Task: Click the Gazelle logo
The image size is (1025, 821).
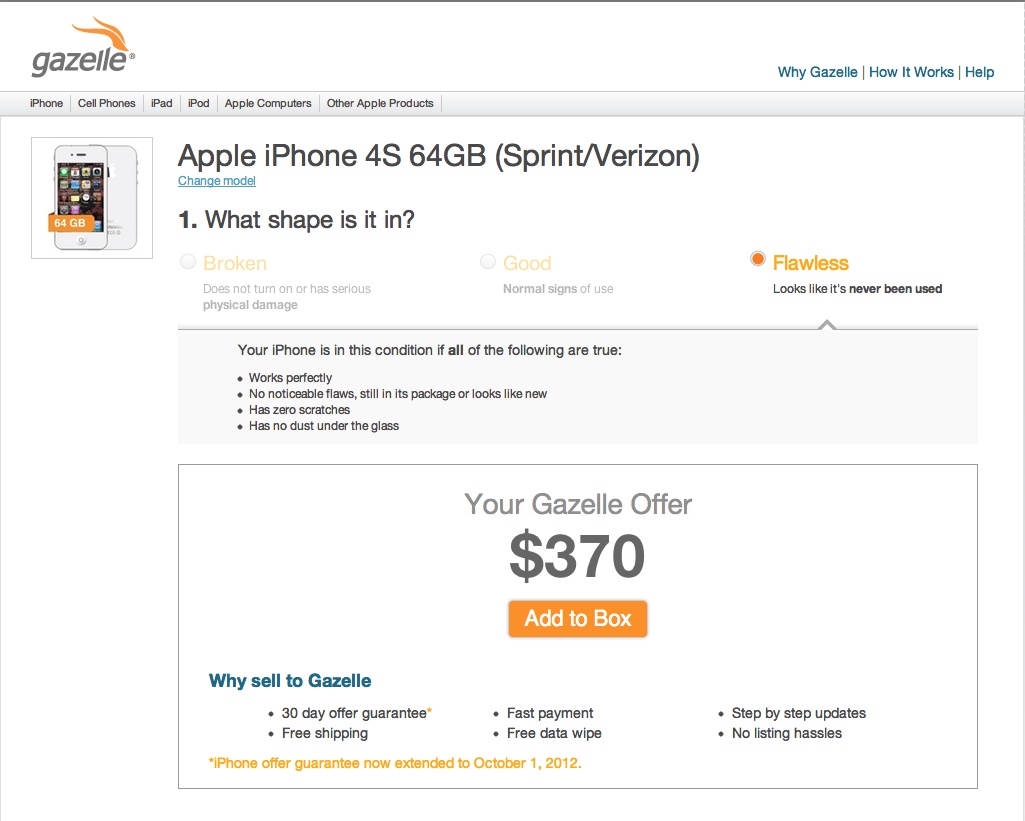Action: [x=83, y=48]
